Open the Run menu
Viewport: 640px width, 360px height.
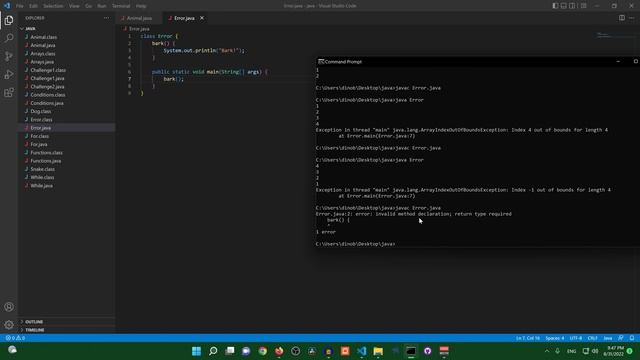(102, 6)
